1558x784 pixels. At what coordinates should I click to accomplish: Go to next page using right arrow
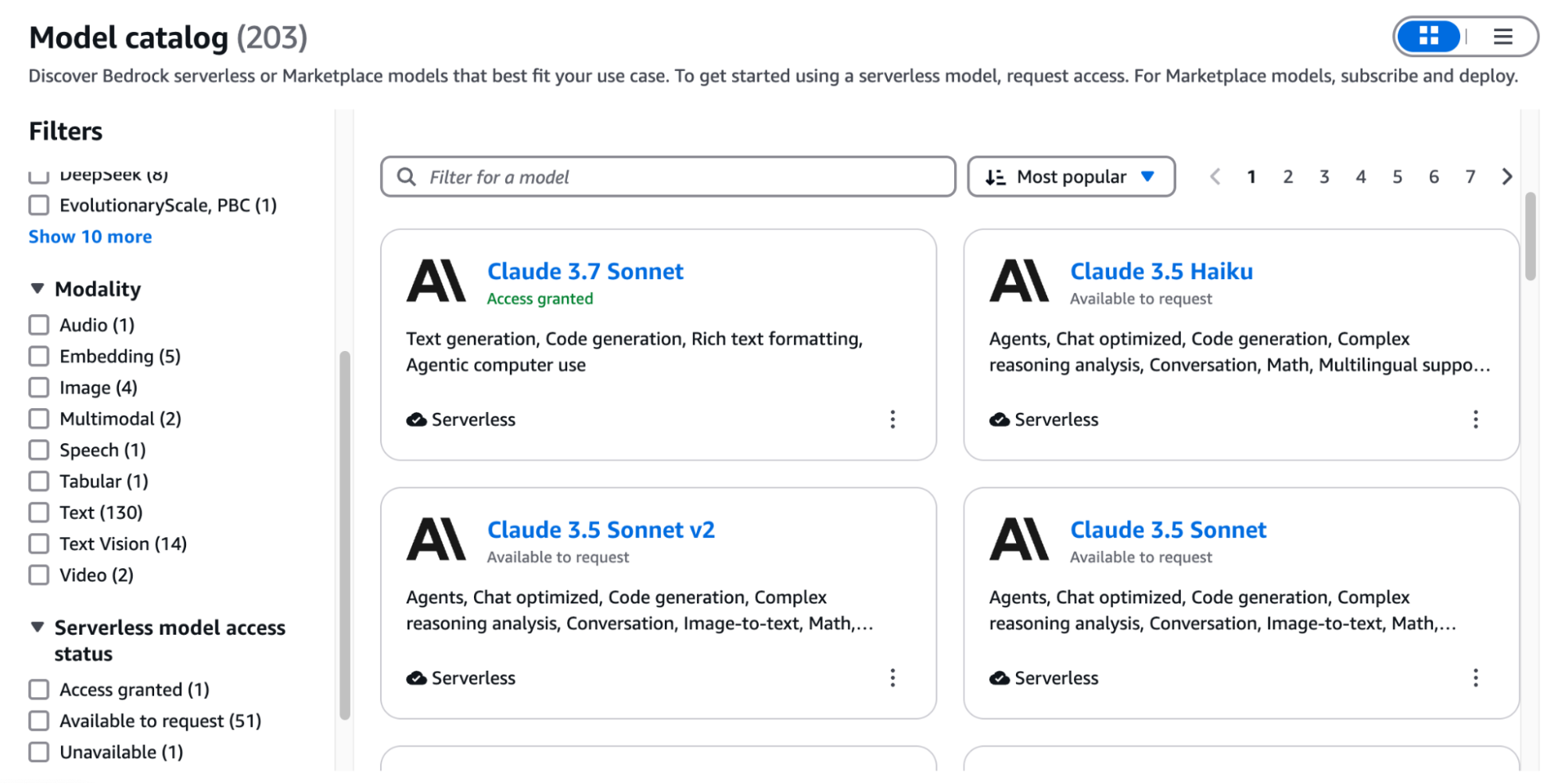[x=1506, y=177]
